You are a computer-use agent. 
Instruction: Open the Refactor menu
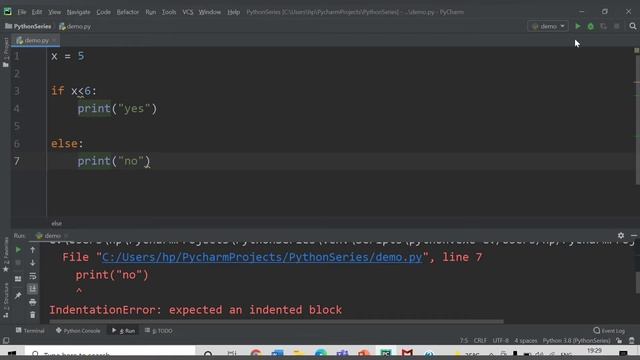pos(127,12)
